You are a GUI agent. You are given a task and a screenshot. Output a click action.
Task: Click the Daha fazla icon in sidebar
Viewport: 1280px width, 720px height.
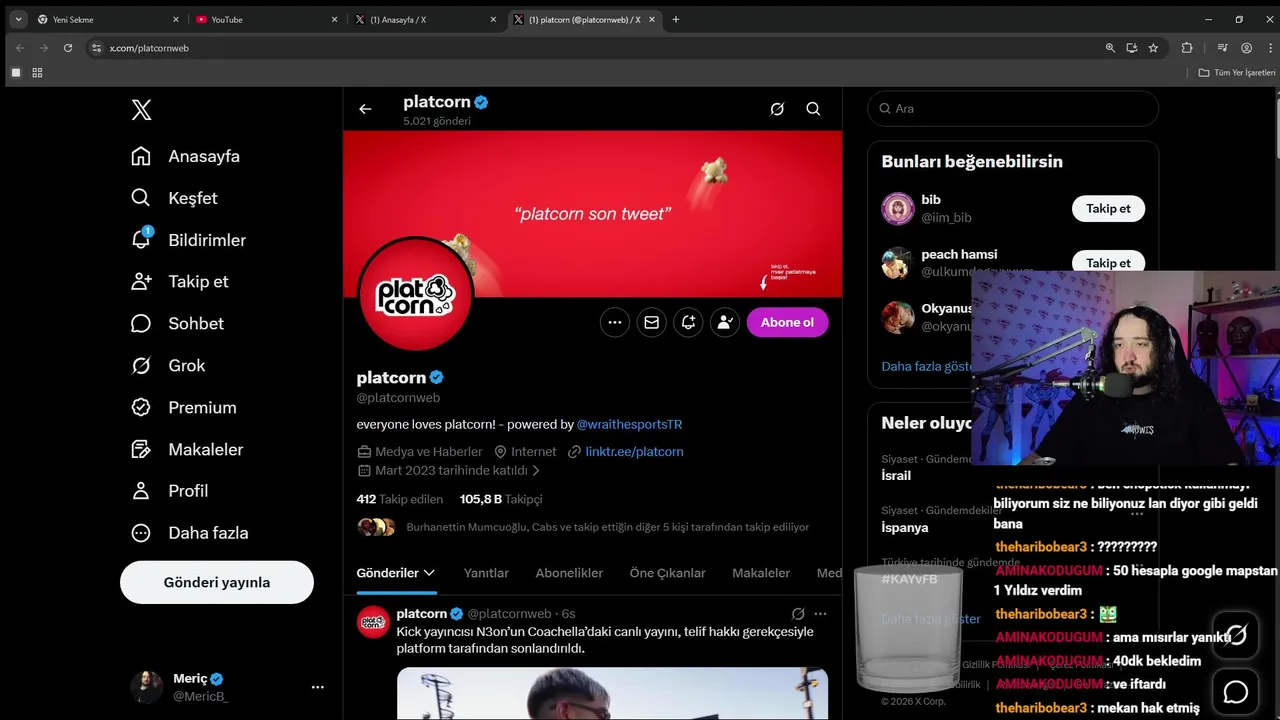pyautogui.click(x=141, y=533)
